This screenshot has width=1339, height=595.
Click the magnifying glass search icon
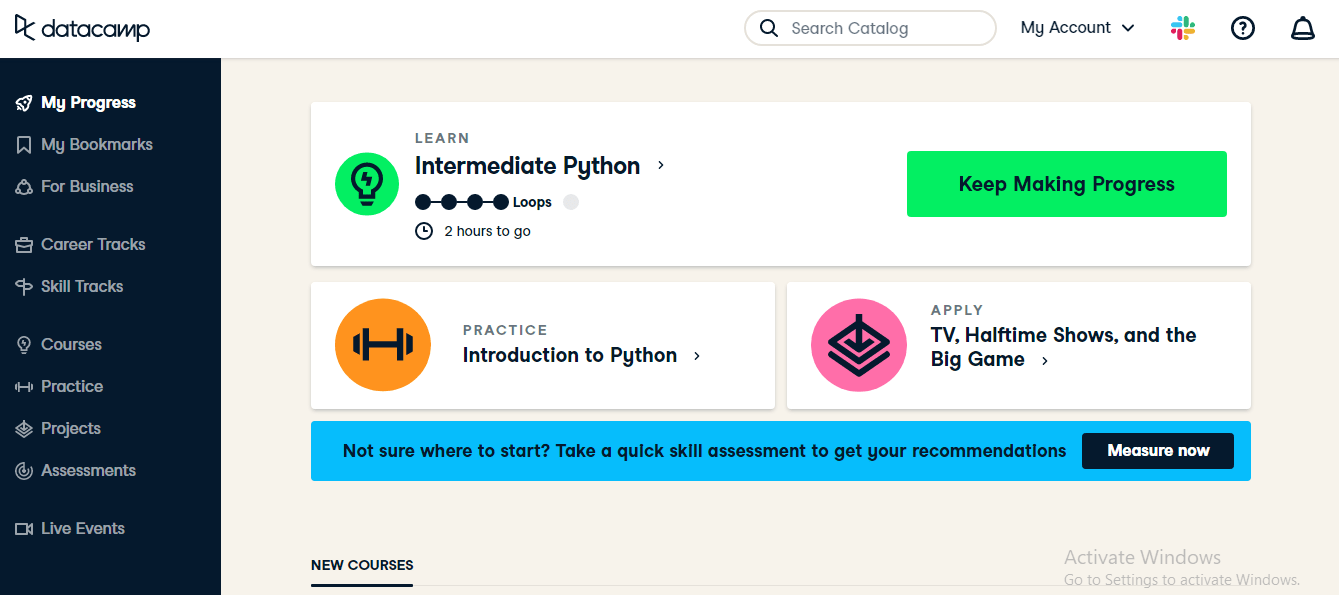pos(769,28)
